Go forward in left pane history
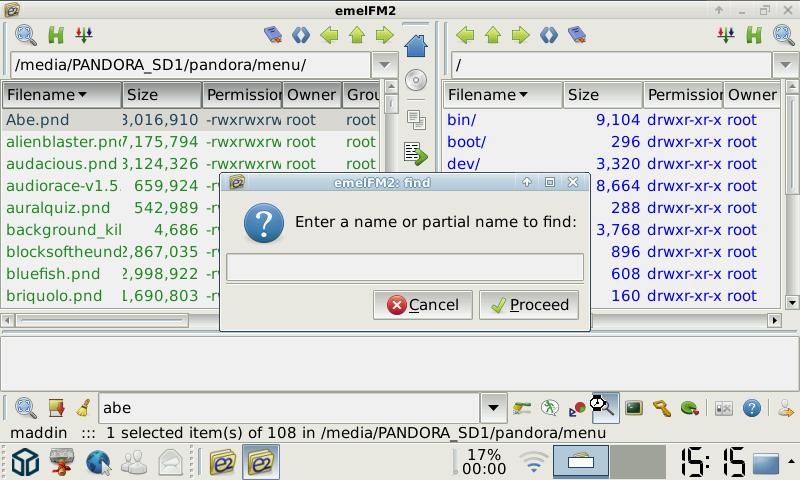 [x=385, y=35]
